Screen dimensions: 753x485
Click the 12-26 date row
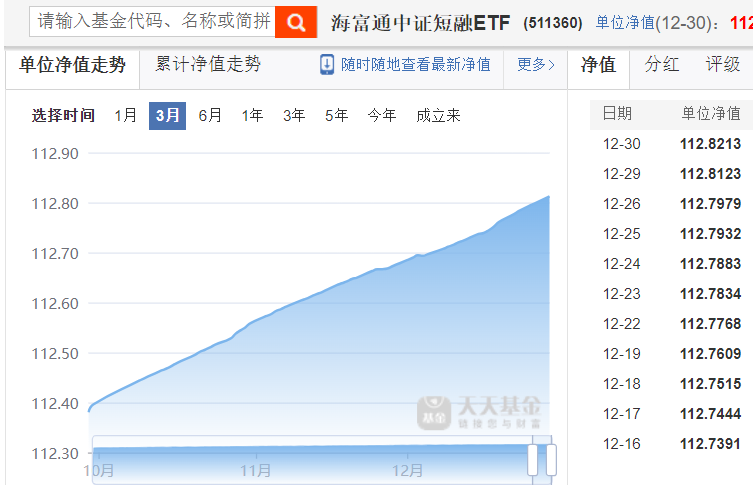(x=622, y=204)
